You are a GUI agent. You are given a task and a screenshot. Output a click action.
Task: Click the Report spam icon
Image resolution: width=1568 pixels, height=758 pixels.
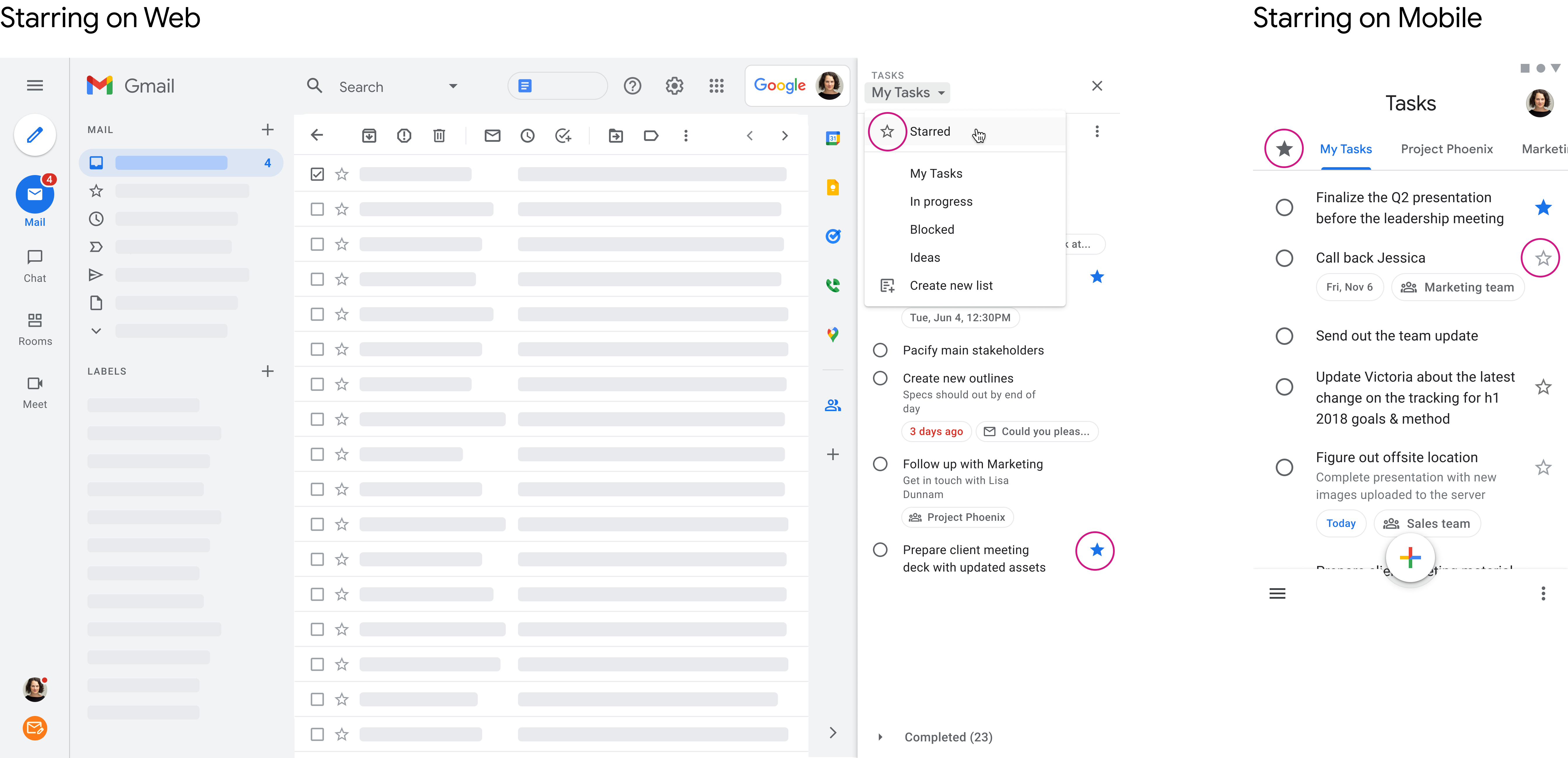pos(404,136)
